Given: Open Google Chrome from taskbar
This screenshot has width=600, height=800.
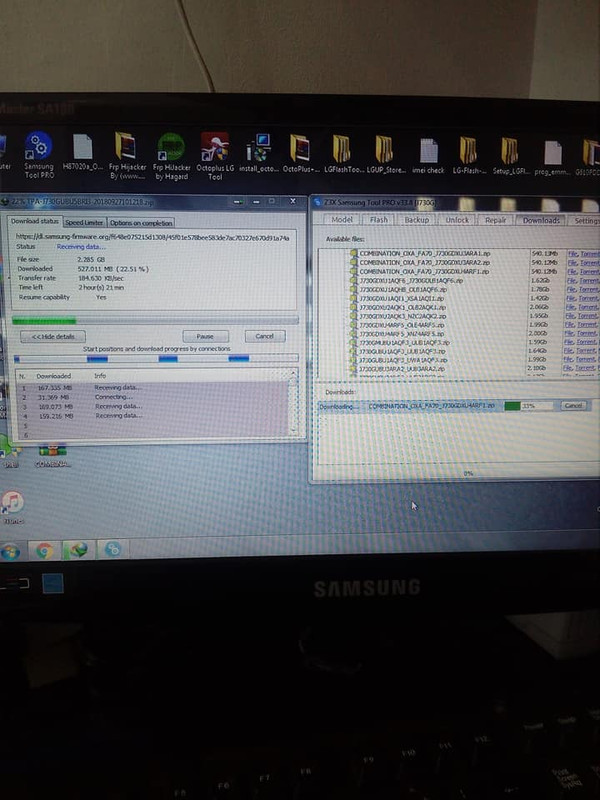Looking at the screenshot, I should [x=44, y=551].
